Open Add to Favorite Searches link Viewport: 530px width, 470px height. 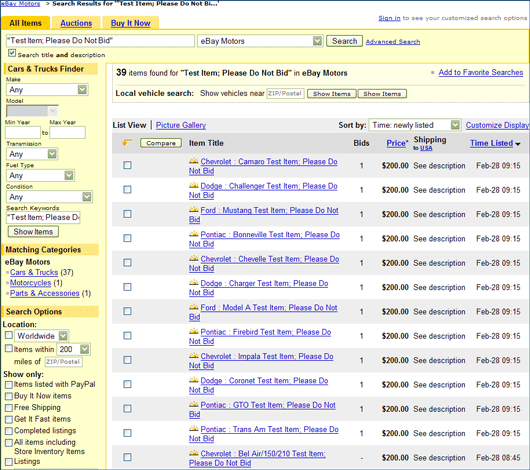click(x=481, y=72)
